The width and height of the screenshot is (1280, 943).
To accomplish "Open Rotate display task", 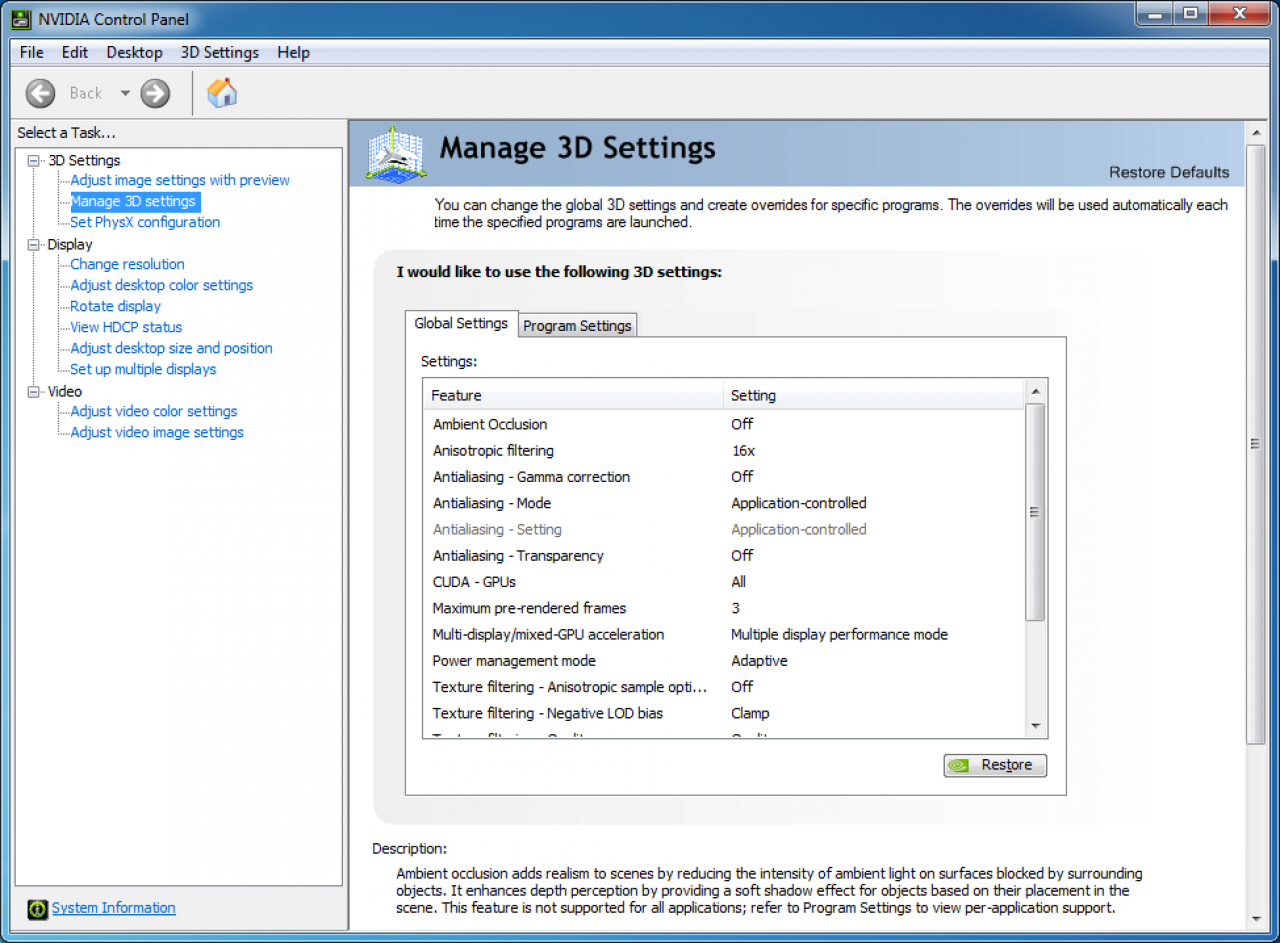I will pos(115,306).
